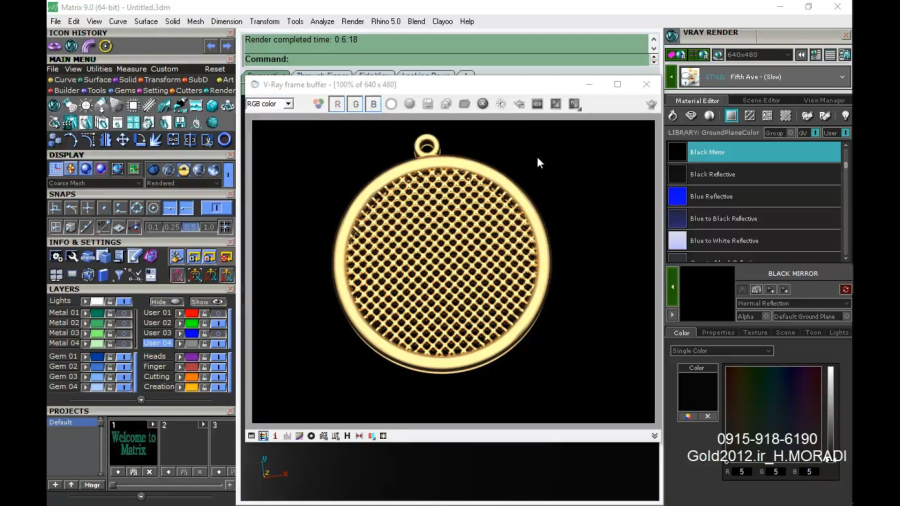The height and width of the screenshot is (506, 900).
Task: Expand the frame buffer bottom chevron
Action: pyautogui.click(x=654, y=436)
